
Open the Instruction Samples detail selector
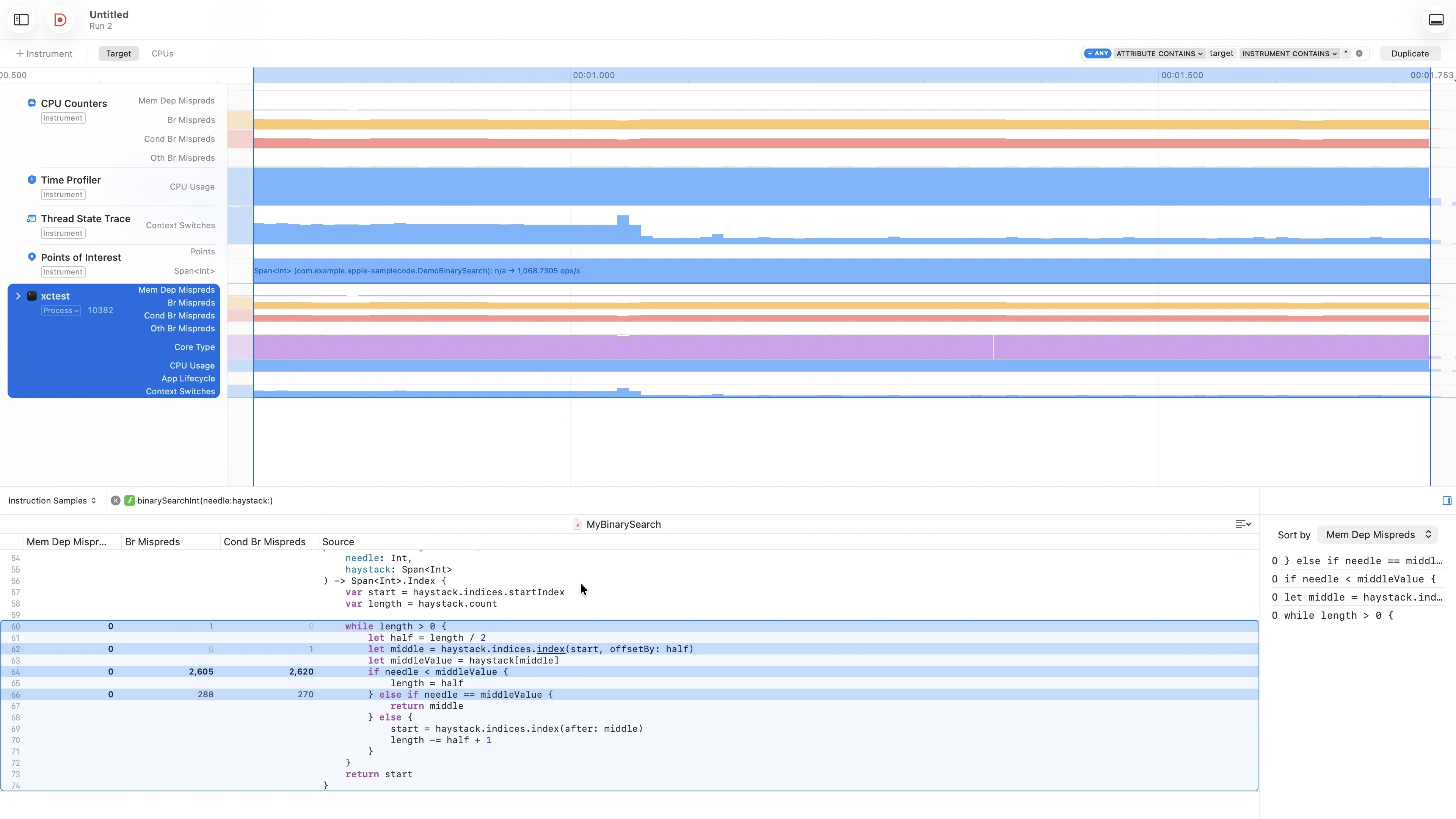click(x=52, y=501)
